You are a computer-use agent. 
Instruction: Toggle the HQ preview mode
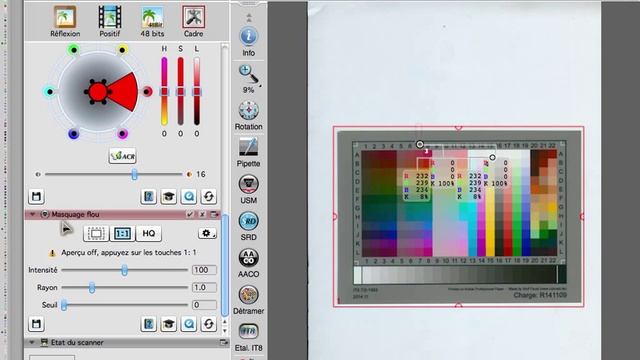[149, 233]
